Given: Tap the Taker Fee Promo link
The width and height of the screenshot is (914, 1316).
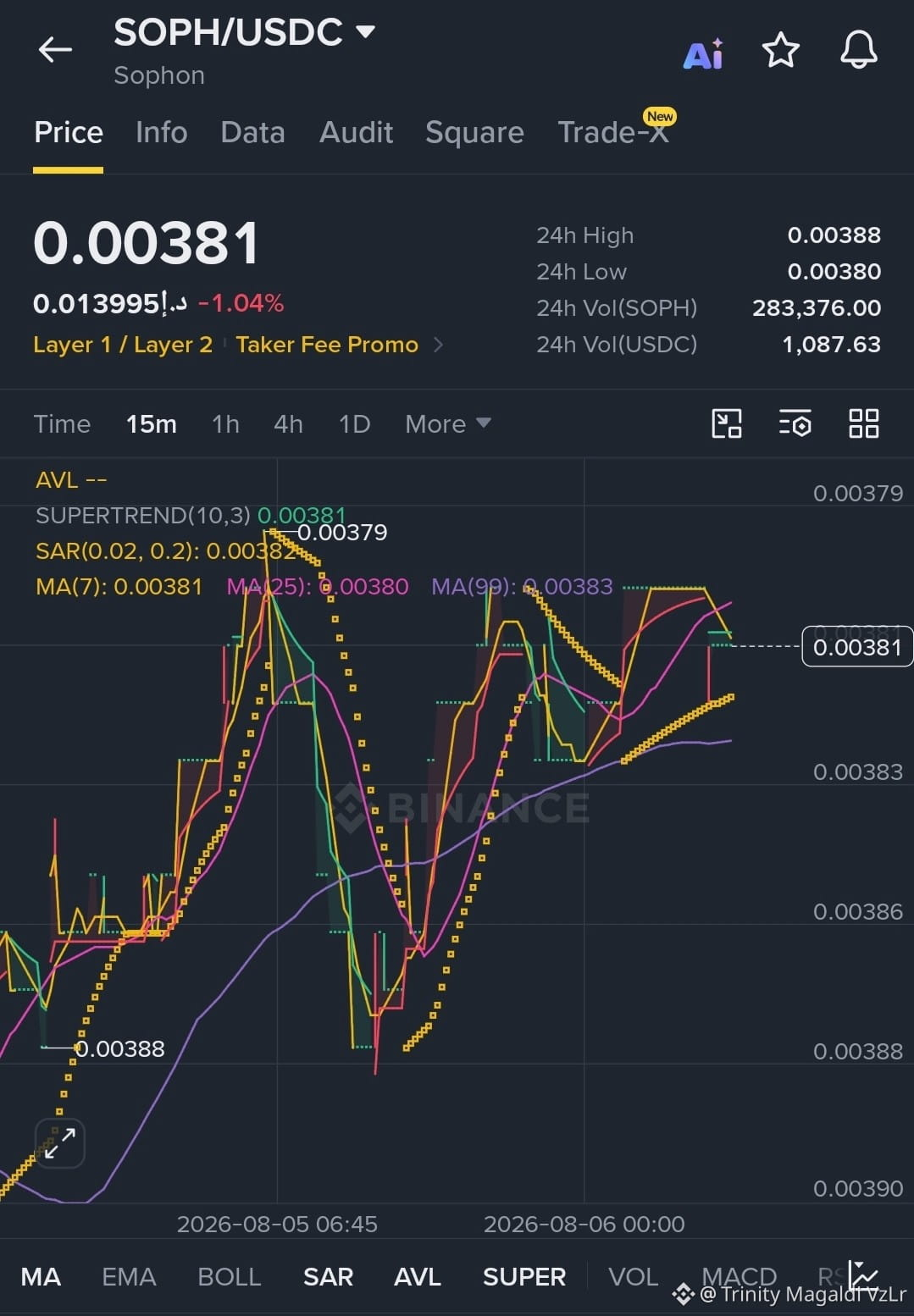Looking at the screenshot, I should [x=327, y=345].
